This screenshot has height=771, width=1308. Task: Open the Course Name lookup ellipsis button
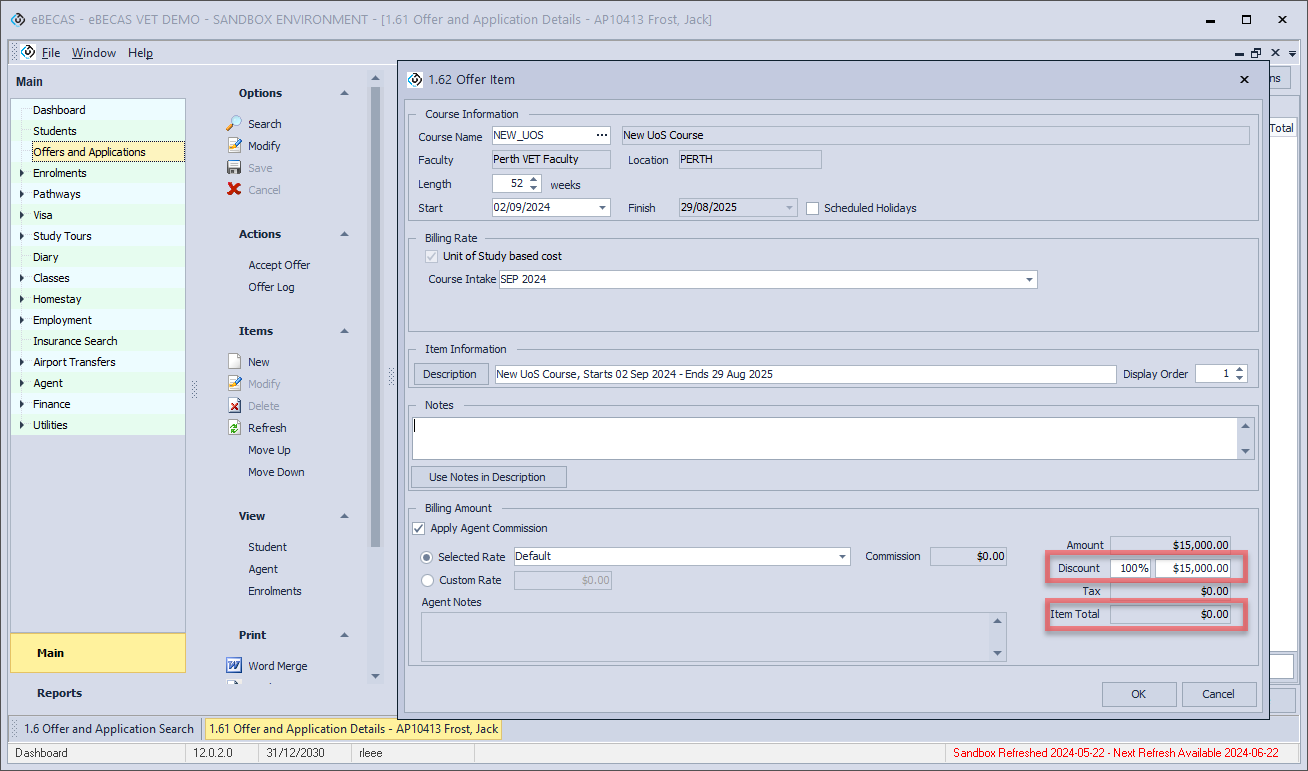click(x=601, y=135)
